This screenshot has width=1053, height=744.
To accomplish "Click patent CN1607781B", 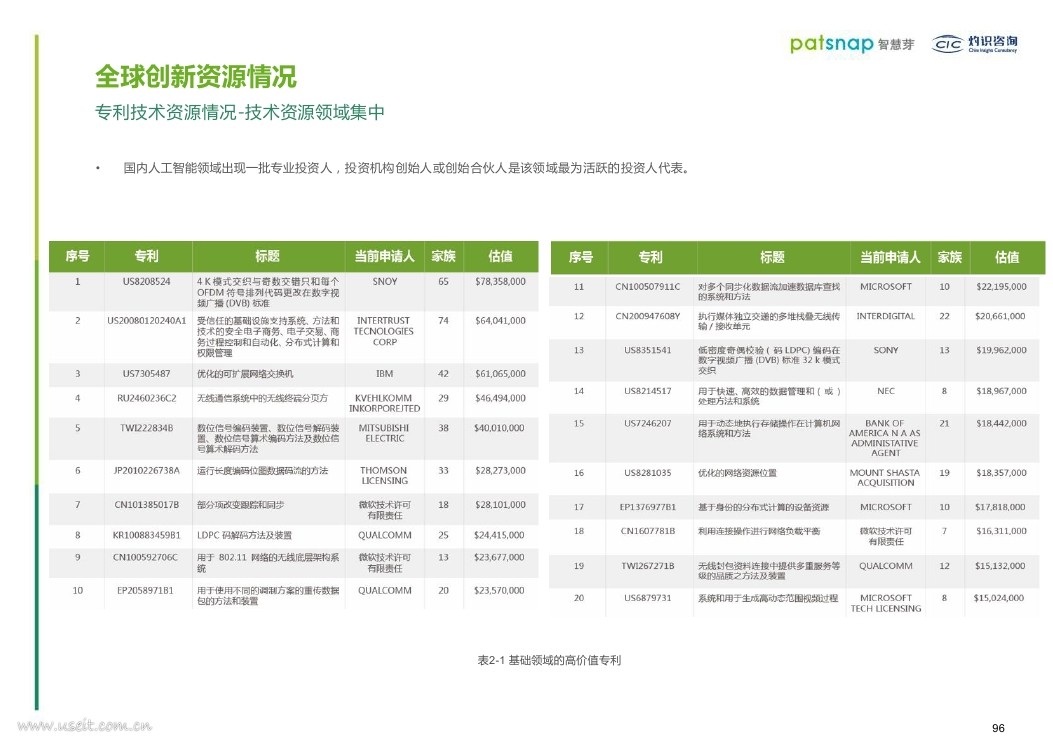I will [x=647, y=530].
